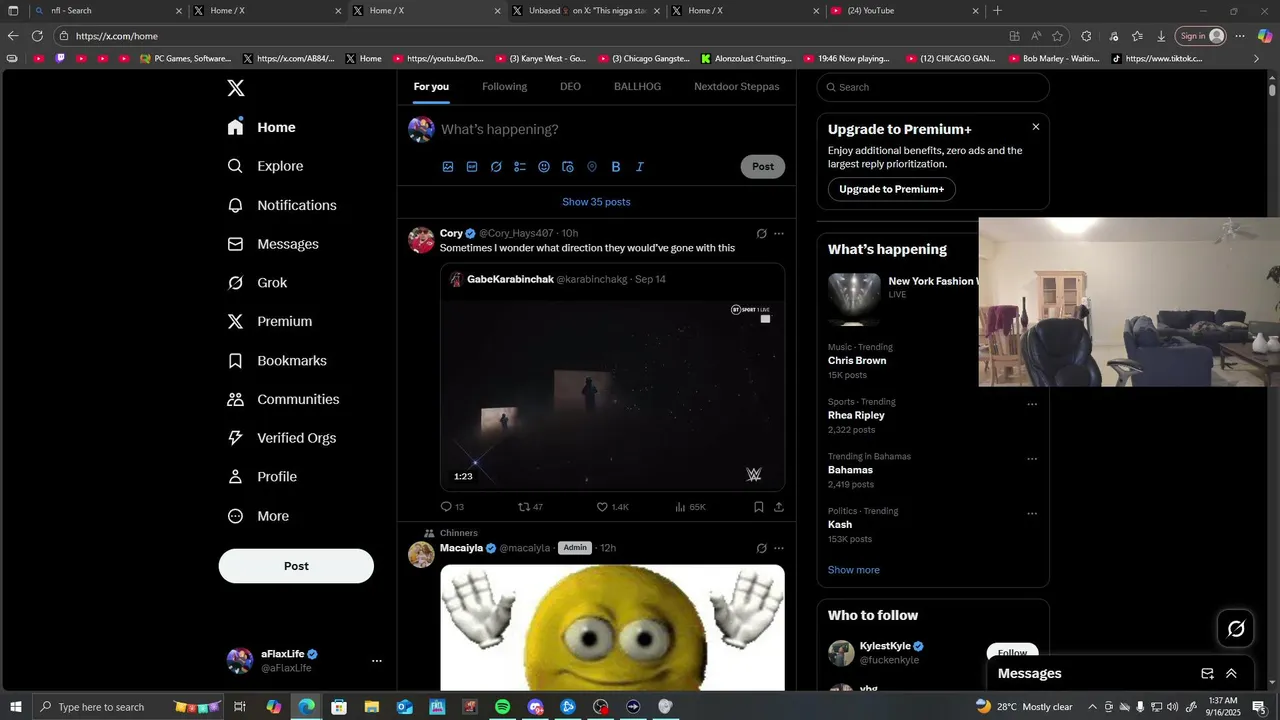Image resolution: width=1280 pixels, height=720 pixels.
Task: Dismiss the Upgrade to Premium+ card
Action: tap(1036, 127)
